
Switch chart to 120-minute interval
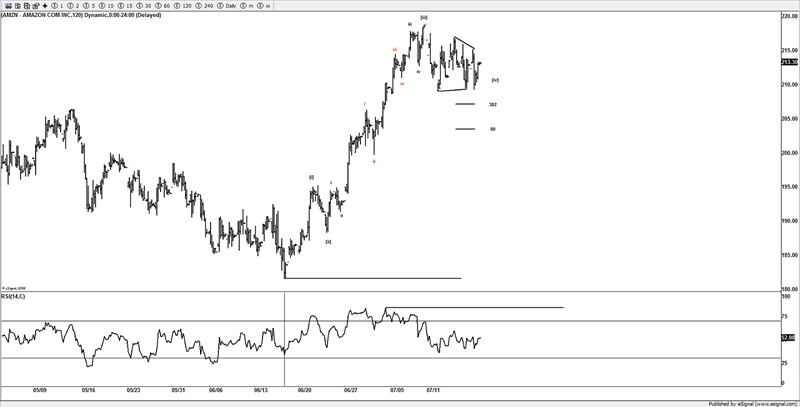(182, 6)
